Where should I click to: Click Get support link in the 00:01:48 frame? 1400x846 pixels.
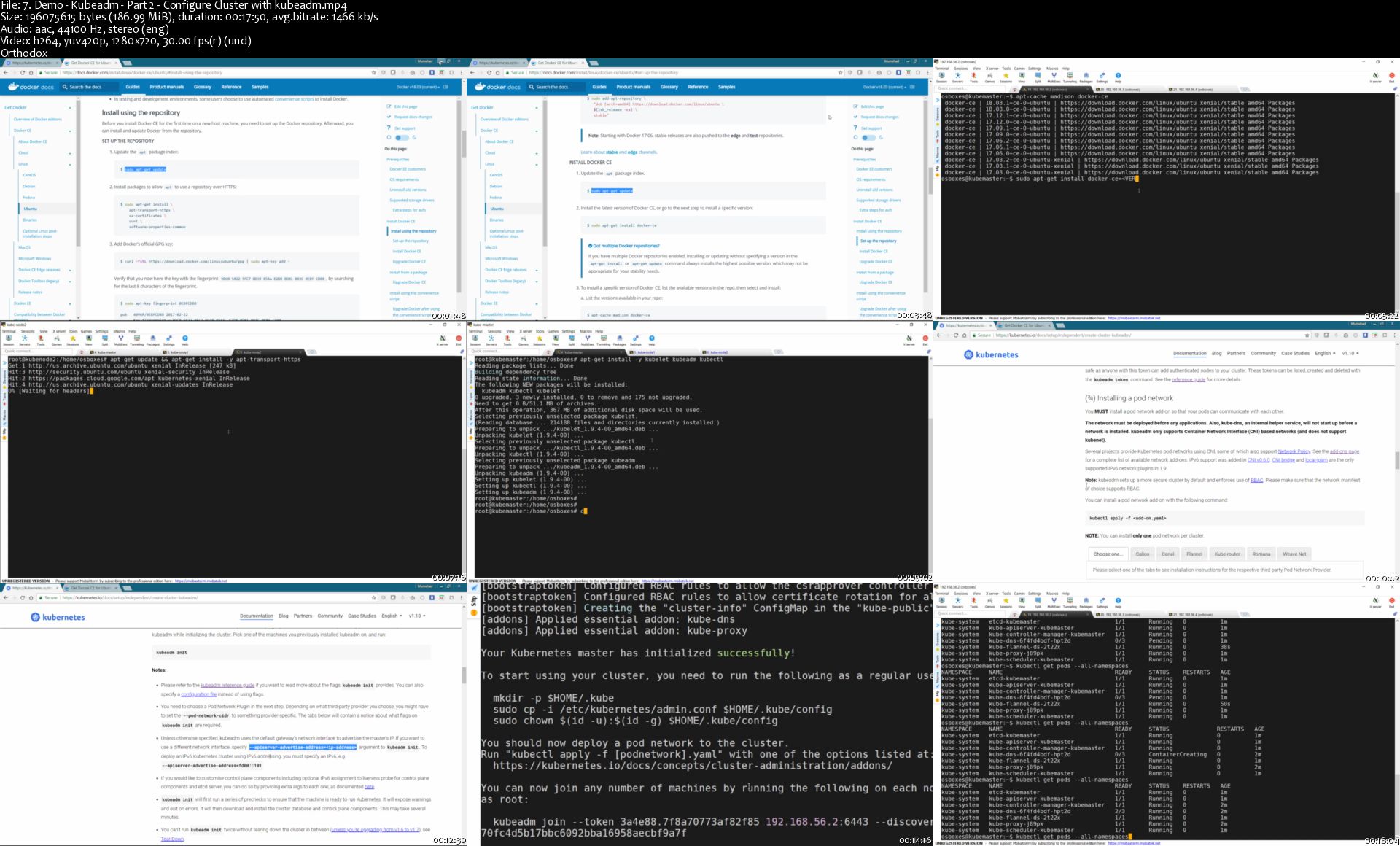coord(405,128)
